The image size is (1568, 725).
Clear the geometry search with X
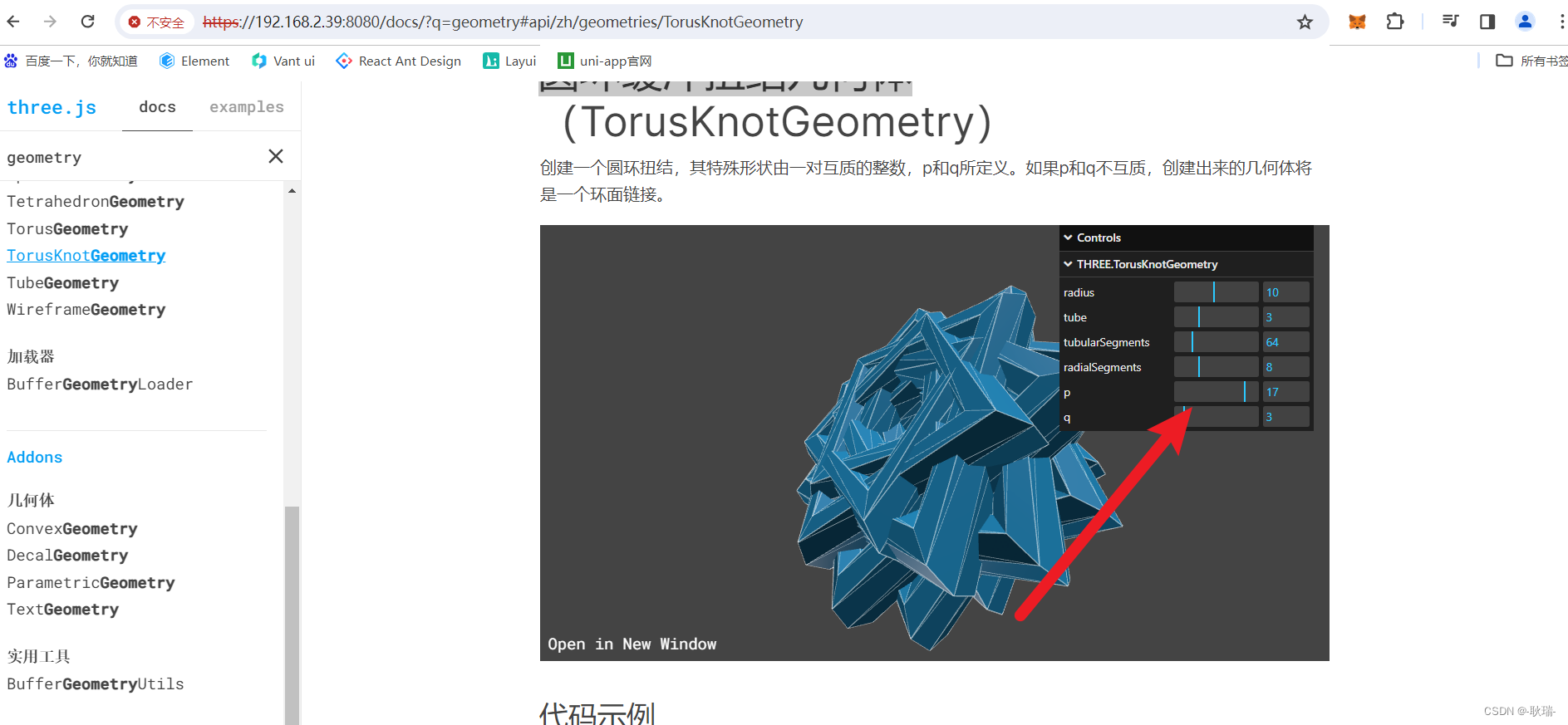pyautogui.click(x=276, y=156)
